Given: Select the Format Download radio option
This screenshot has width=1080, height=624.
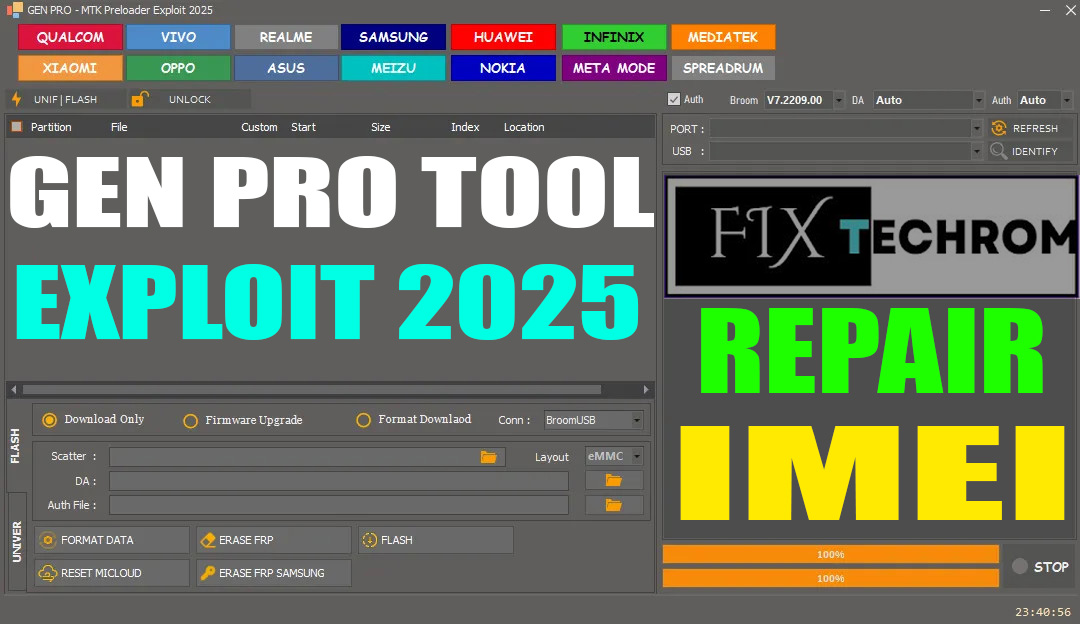Looking at the screenshot, I should pyautogui.click(x=363, y=420).
